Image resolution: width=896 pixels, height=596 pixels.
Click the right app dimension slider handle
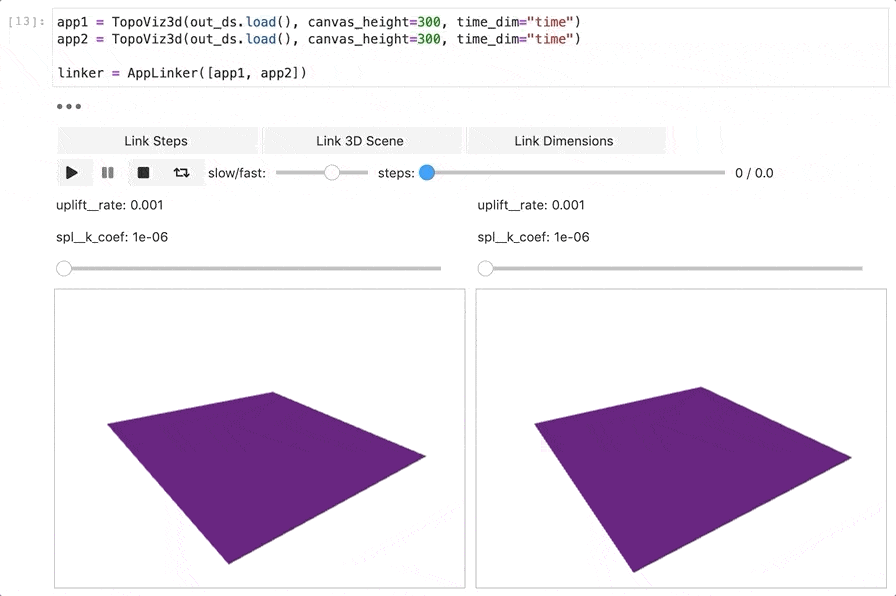click(485, 268)
